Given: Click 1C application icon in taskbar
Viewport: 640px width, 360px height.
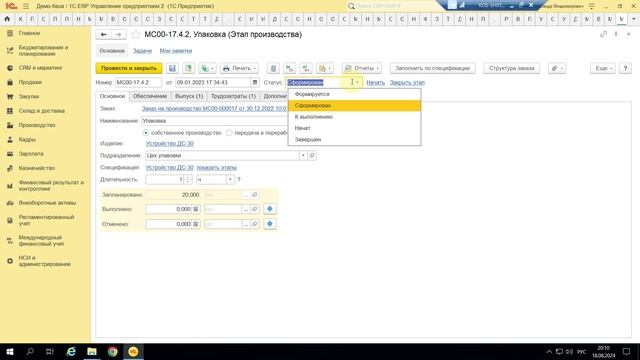Looking at the screenshot, I should (x=133, y=351).
